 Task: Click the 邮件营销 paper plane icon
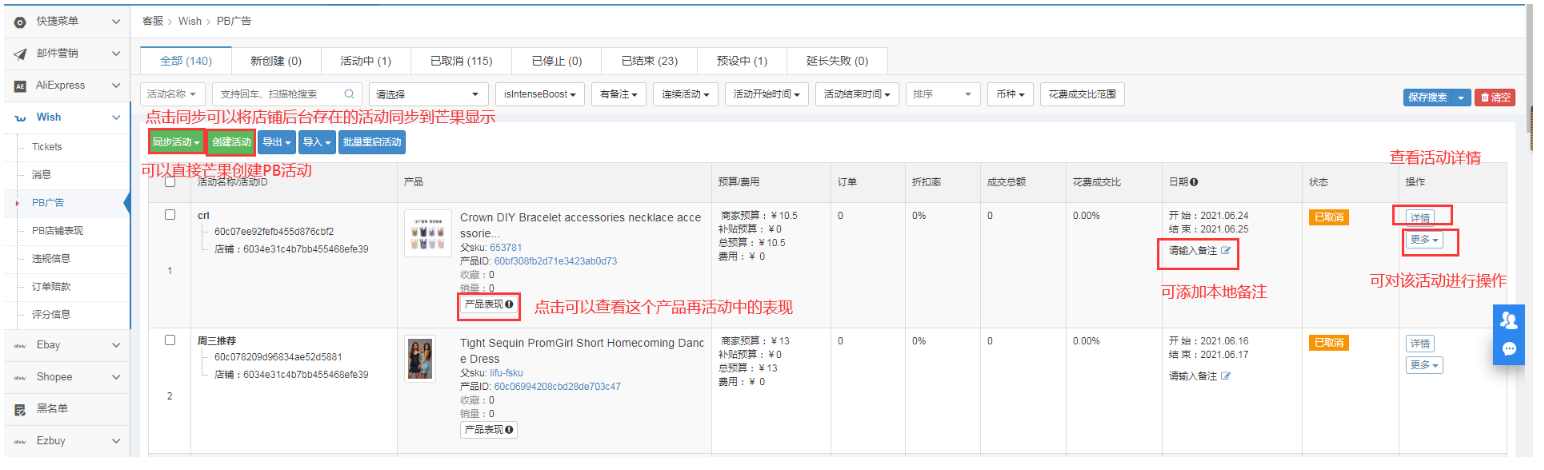(19, 53)
